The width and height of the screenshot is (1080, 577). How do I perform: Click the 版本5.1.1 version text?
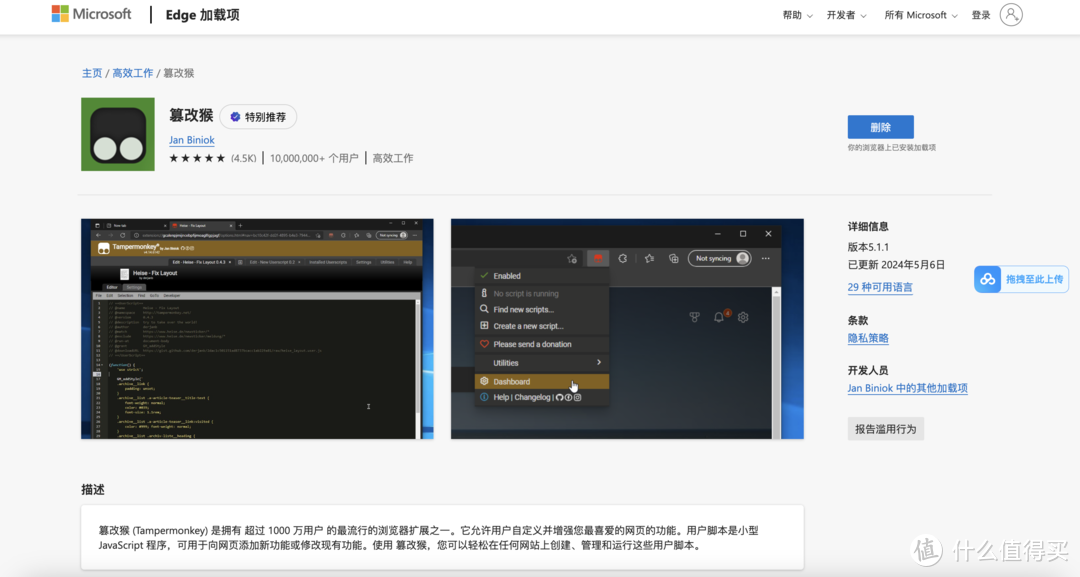tap(868, 247)
